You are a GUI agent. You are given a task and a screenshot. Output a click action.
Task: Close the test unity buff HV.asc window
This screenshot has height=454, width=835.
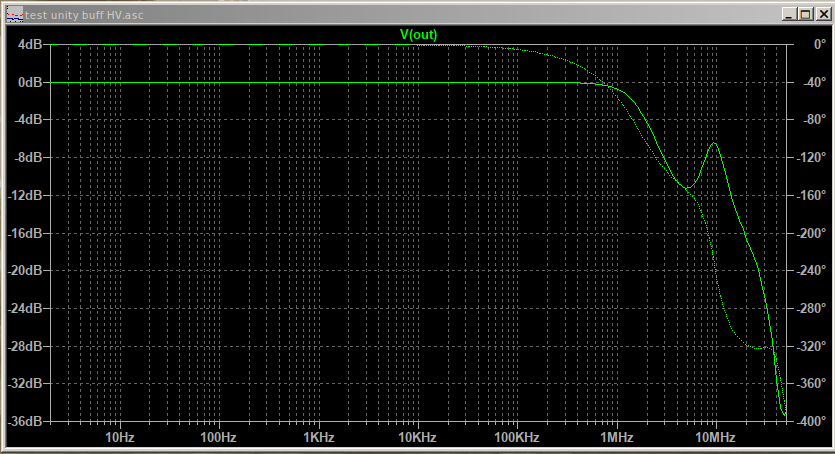pyautogui.click(x=824, y=14)
